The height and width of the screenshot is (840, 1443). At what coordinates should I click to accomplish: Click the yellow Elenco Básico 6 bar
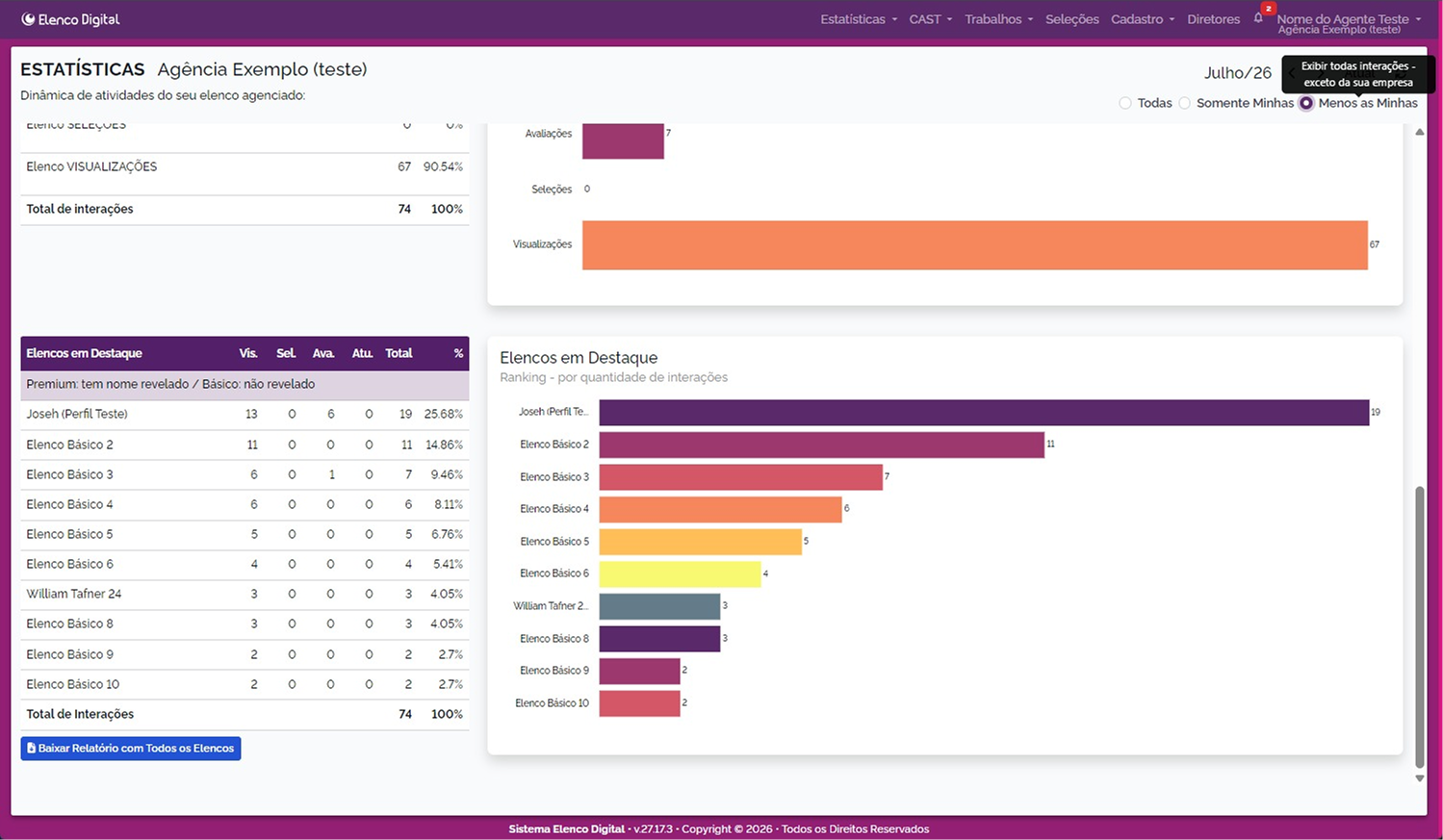pos(680,574)
